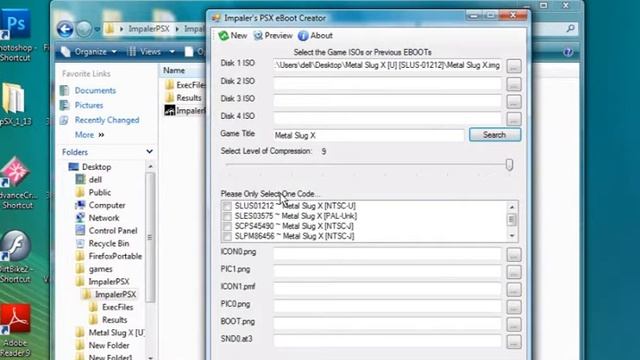
Task: Click code list scroll down arrow
Action: [511, 236]
